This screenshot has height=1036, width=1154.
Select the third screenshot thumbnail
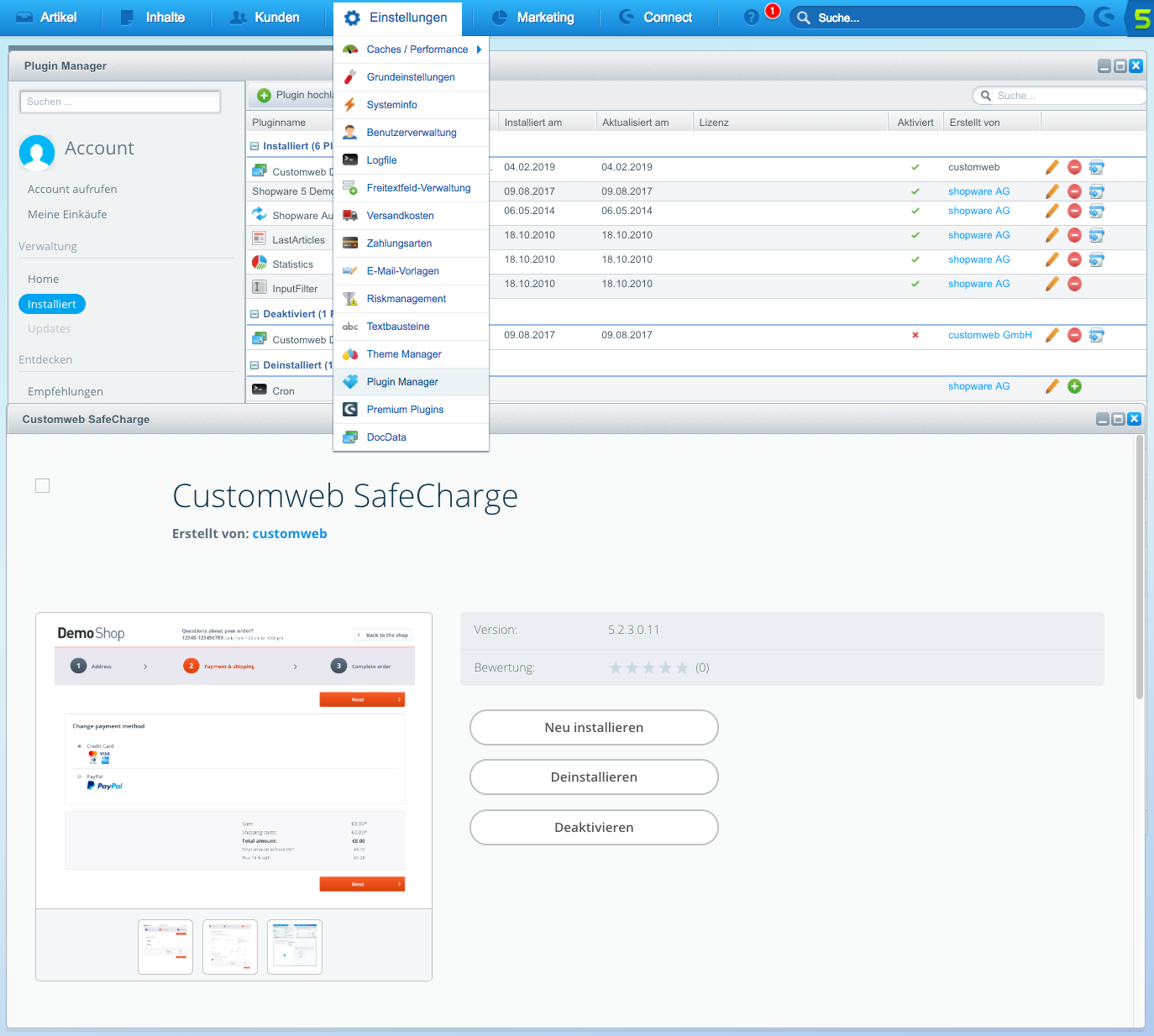click(295, 947)
